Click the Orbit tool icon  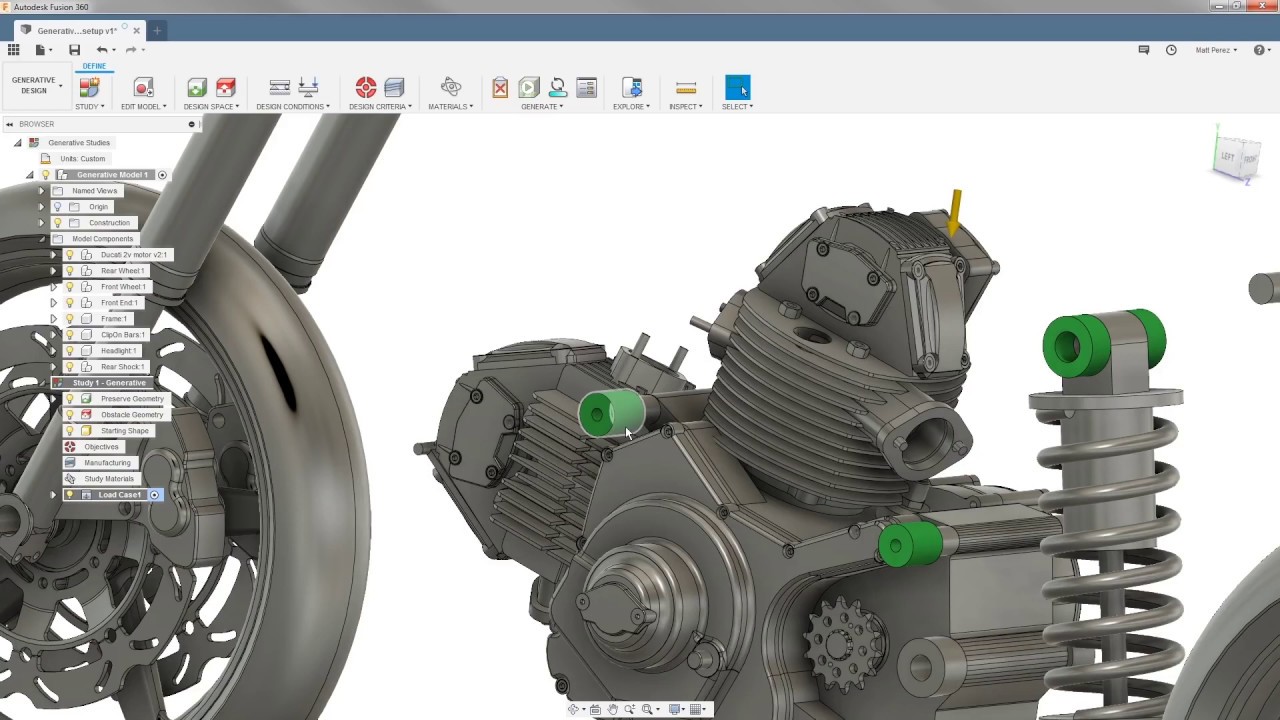[x=573, y=709]
